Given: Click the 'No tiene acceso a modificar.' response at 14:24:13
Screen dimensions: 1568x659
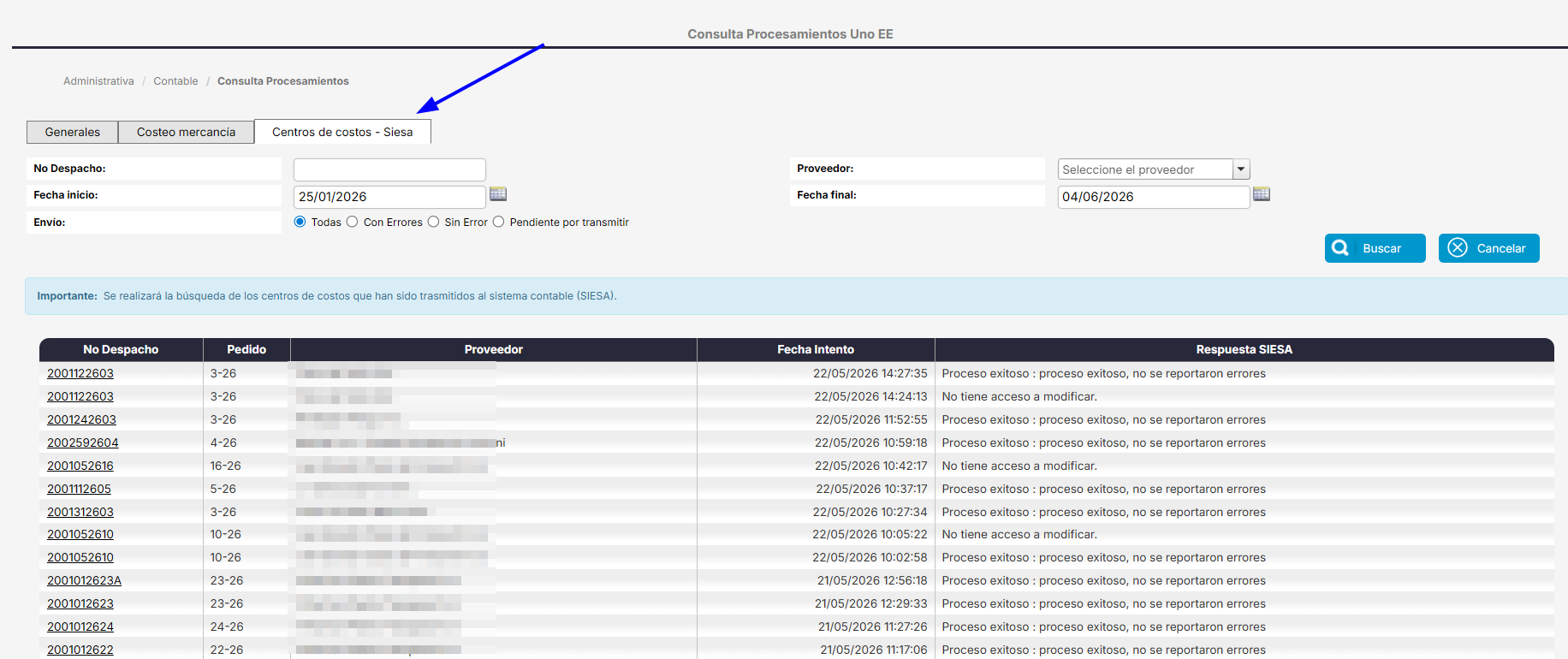Looking at the screenshot, I should pyautogui.click(x=1019, y=396).
